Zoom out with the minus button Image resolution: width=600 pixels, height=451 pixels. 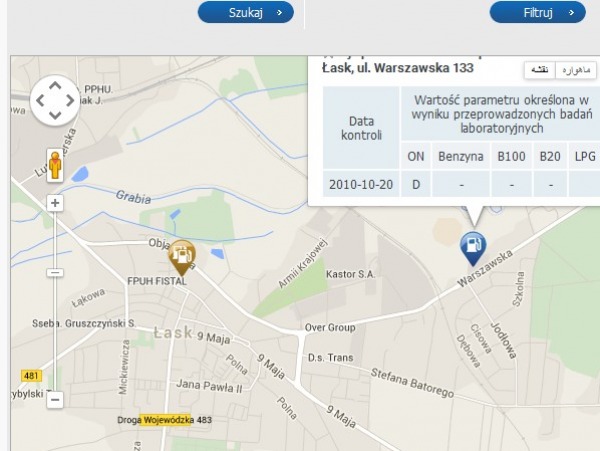pos(55,400)
